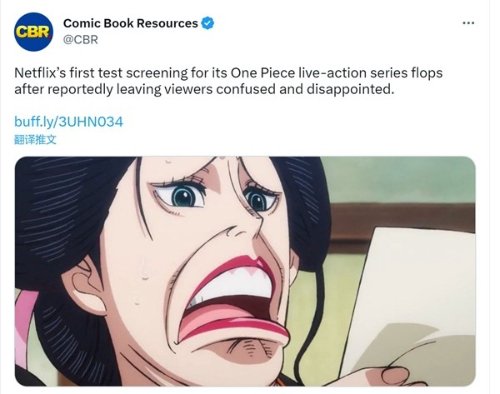Open Comic Book Resources display name

point(130,23)
